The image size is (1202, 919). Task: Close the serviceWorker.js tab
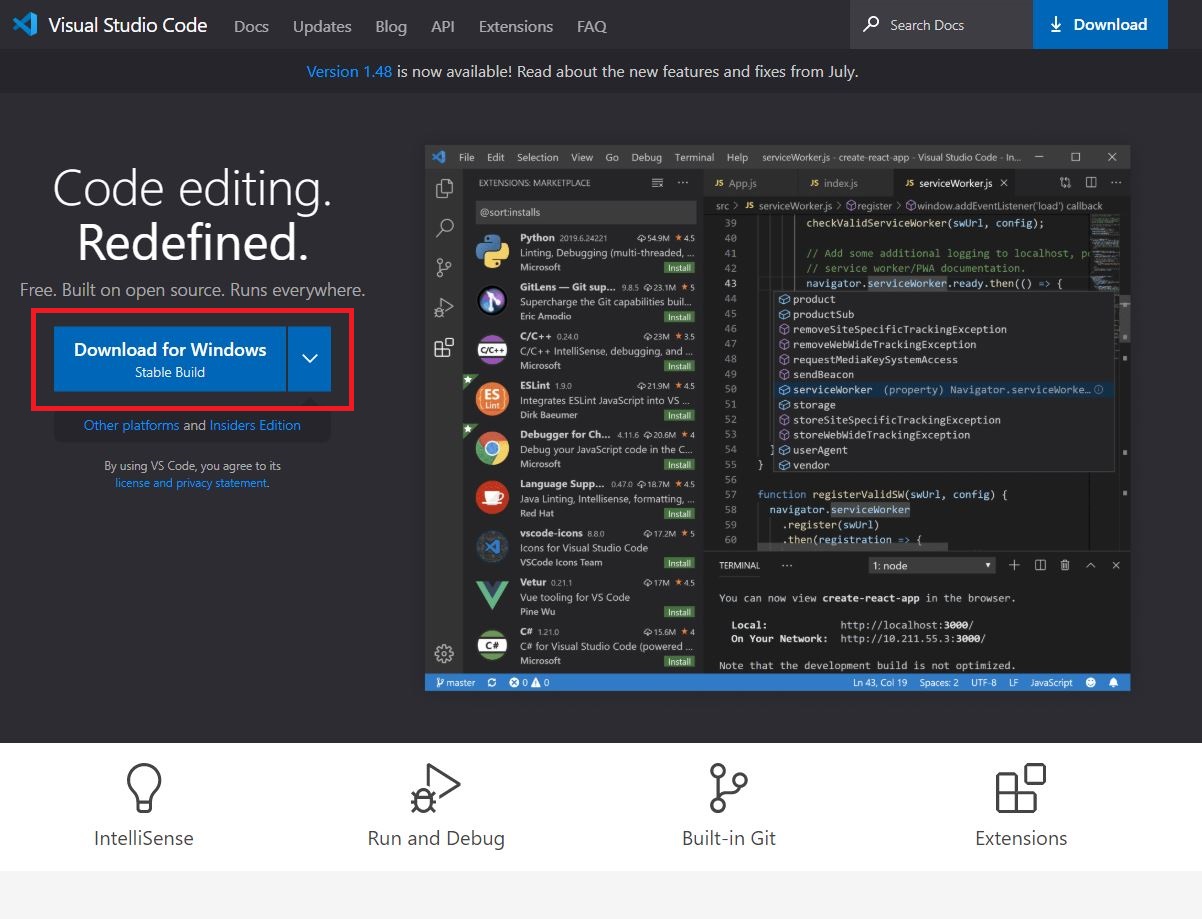tap(1004, 183)
